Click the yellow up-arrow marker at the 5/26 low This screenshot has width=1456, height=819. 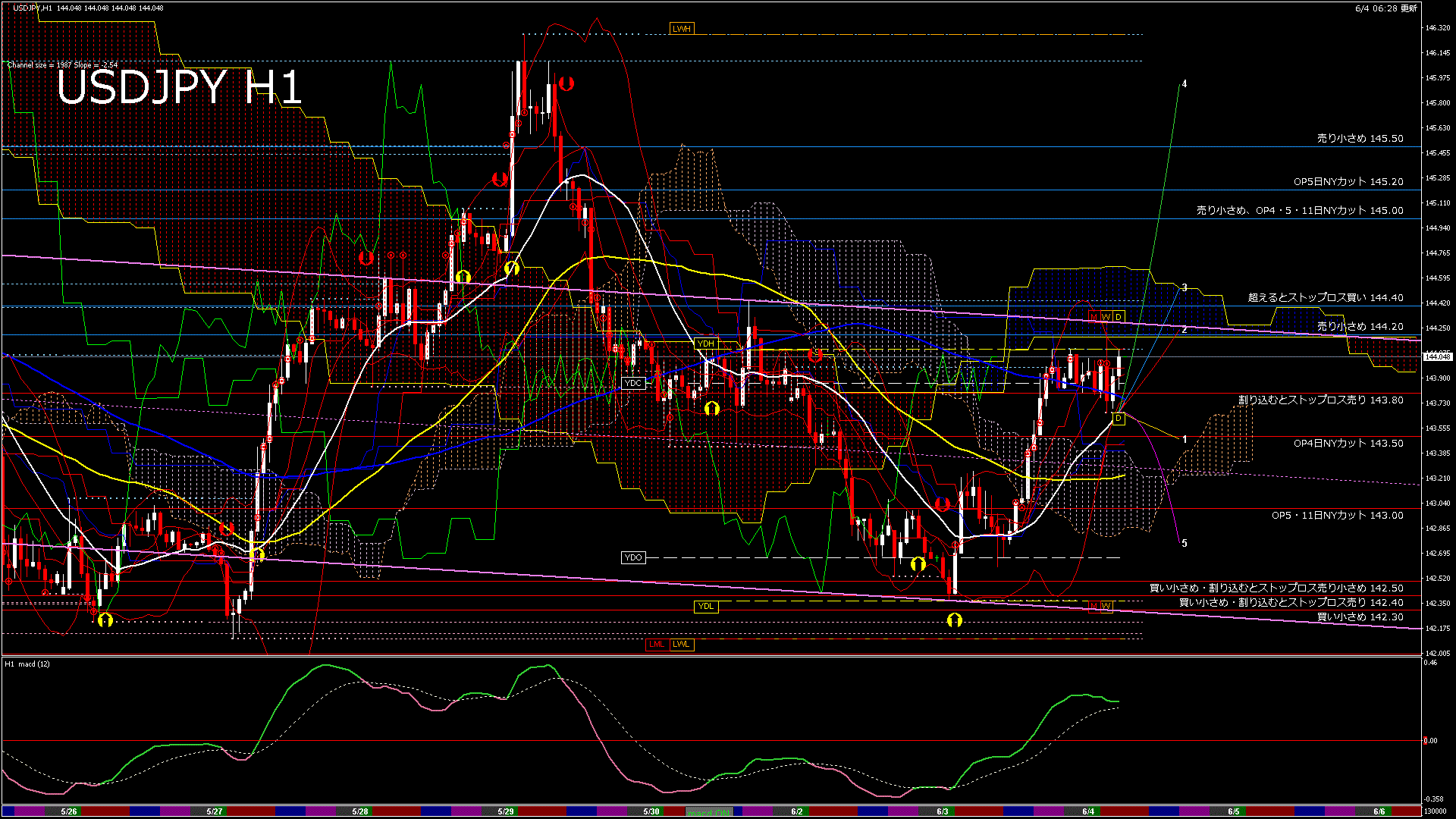coord(105,620)
